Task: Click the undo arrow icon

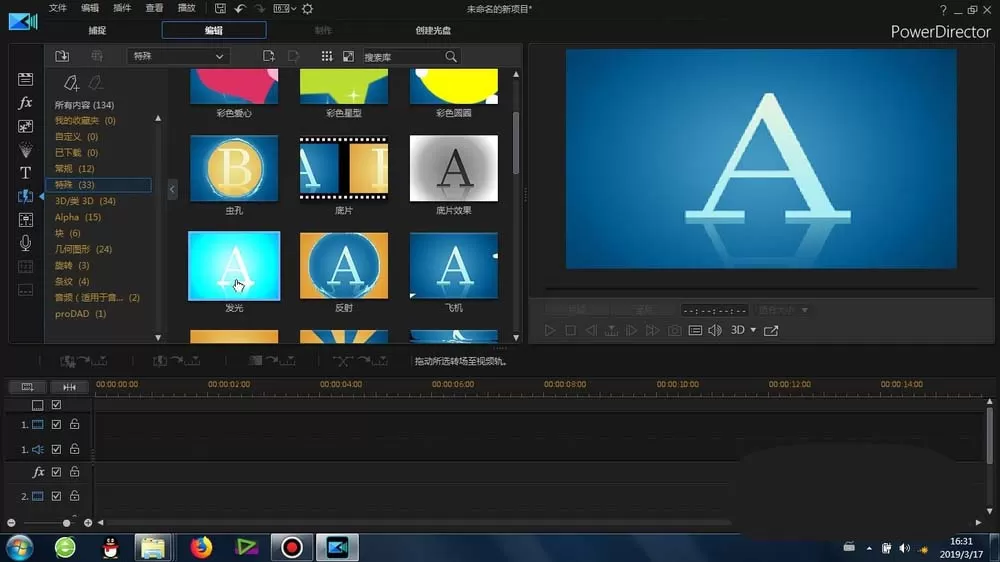Action: tap(240, 9)
